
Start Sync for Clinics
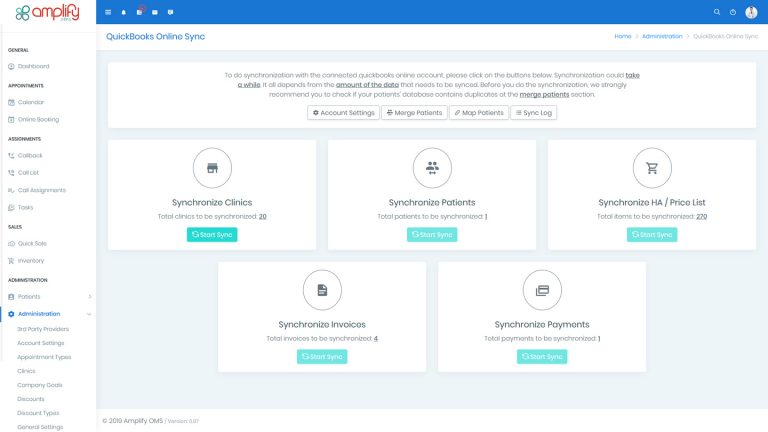212,235
